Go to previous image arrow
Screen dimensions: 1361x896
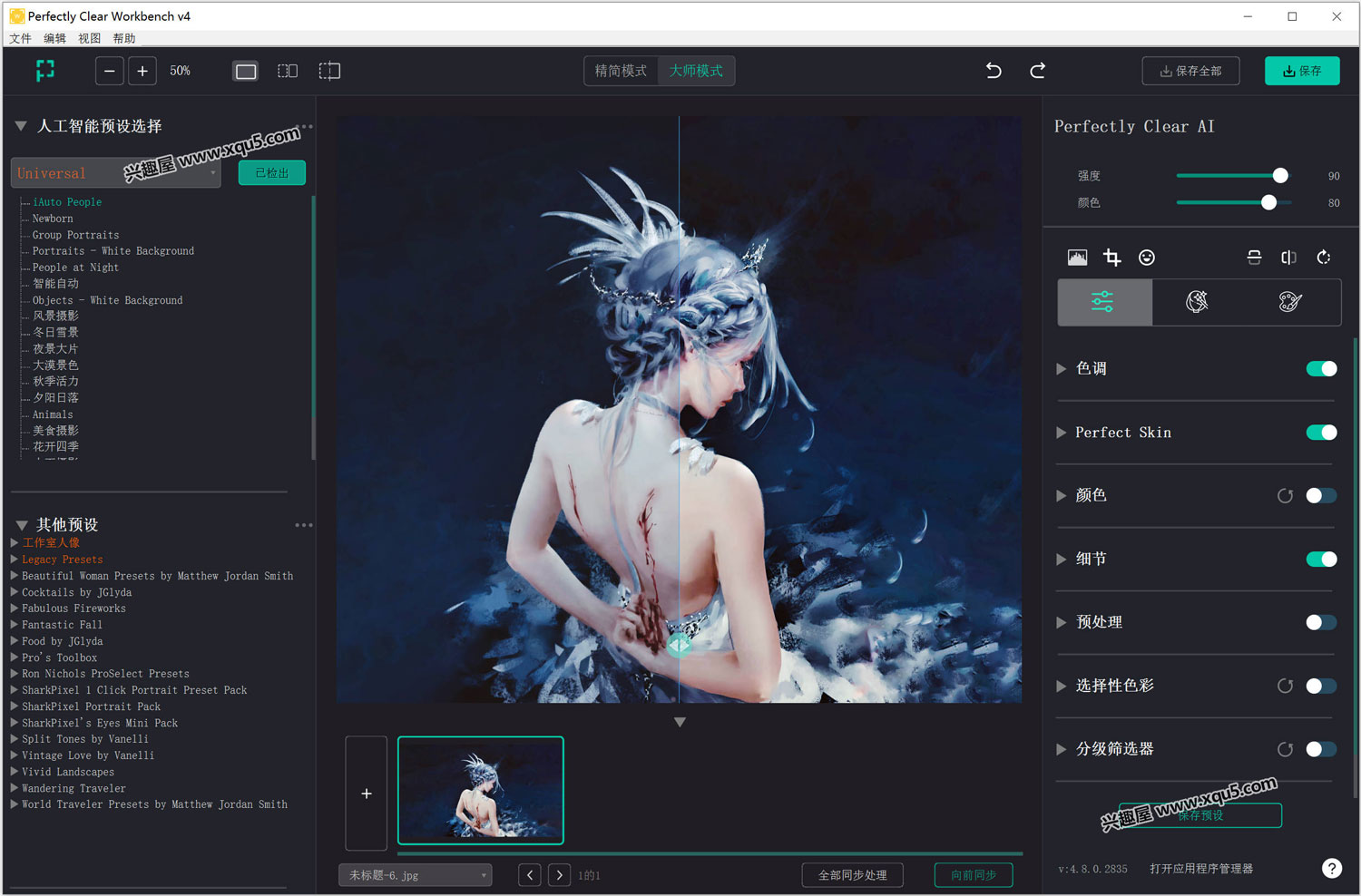[530, 875]
